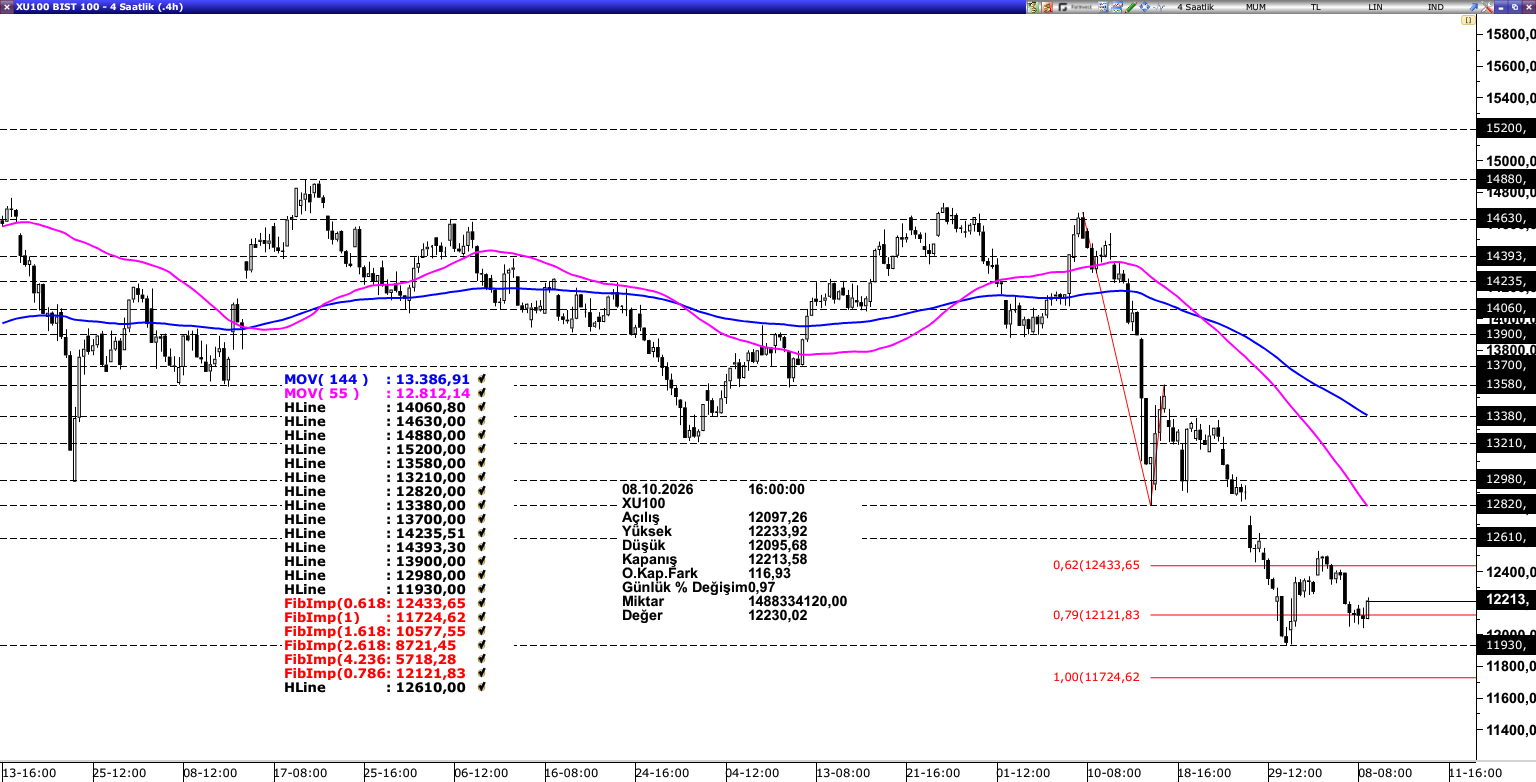Toggle checkmark for HLine 11930,00
Screen dimensions: 1536x782
482,590
